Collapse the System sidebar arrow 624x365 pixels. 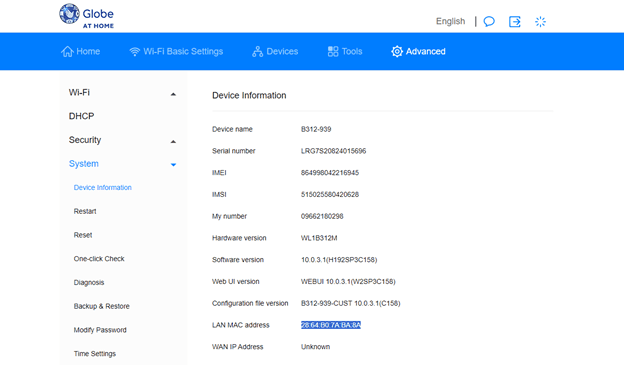(x=173, y=165)
